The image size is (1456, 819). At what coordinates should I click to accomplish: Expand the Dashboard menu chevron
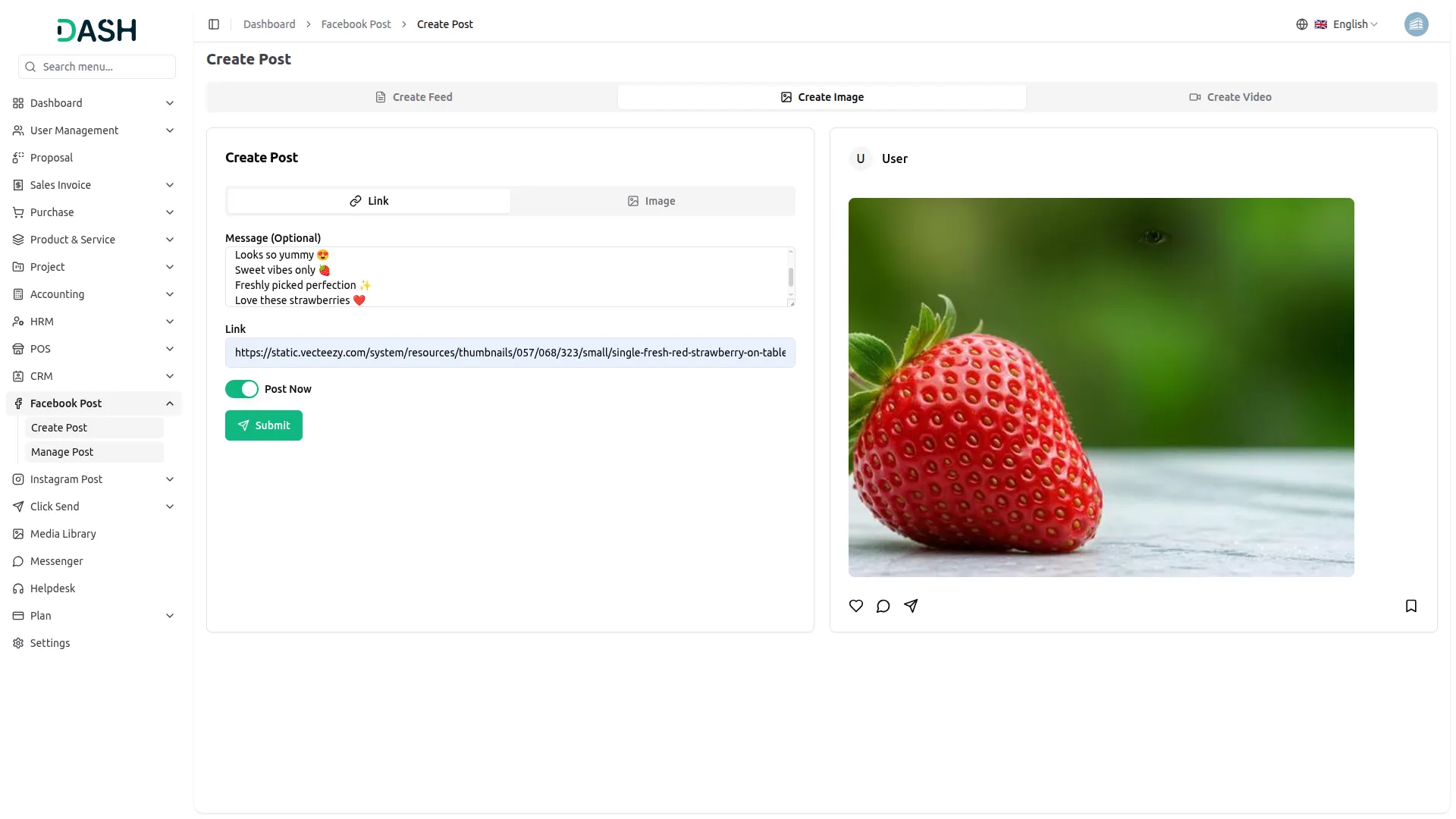click(x=170, y=103)
